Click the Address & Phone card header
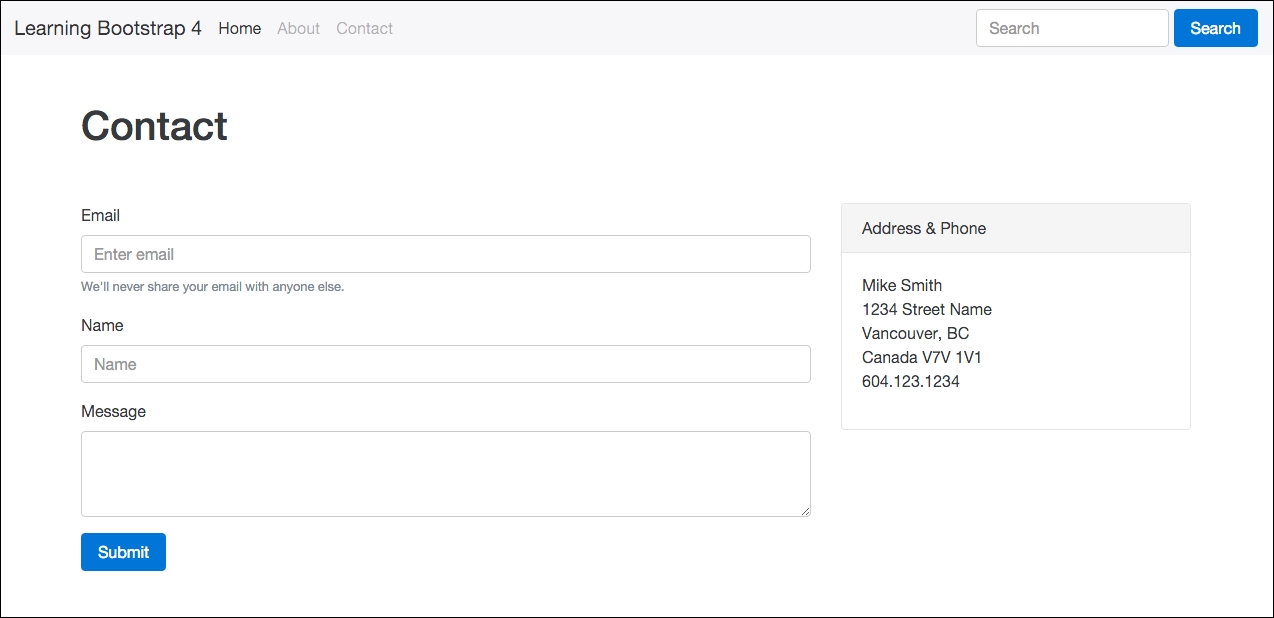 pos(924,228)
